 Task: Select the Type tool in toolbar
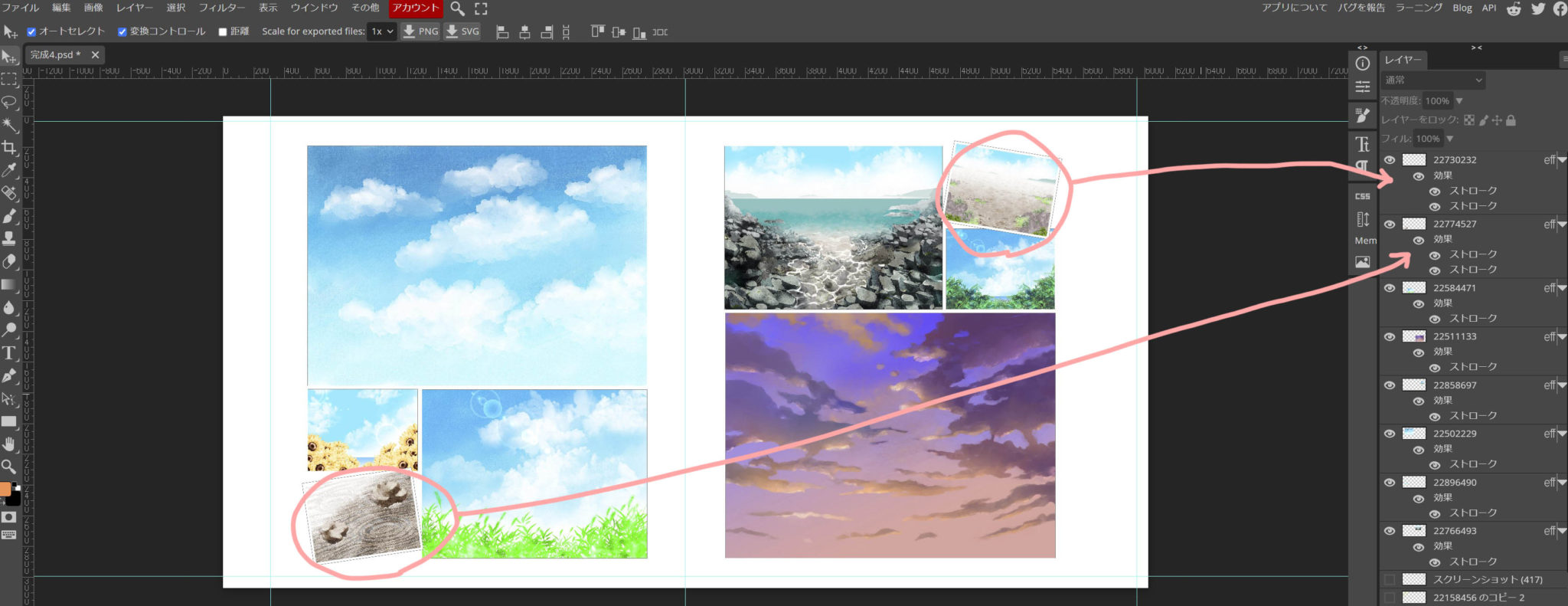tap(9, 352)
